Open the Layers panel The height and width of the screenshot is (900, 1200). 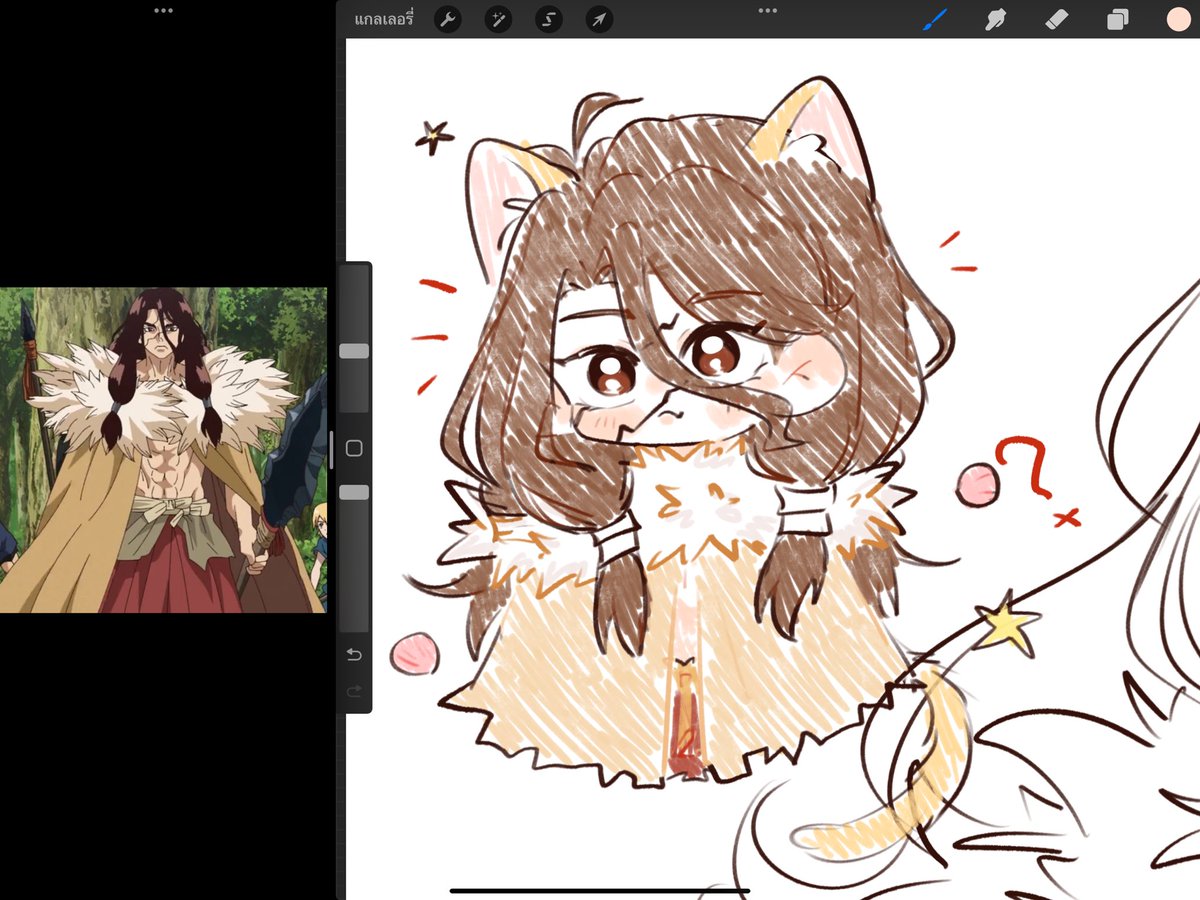(x=1117, y=19)
